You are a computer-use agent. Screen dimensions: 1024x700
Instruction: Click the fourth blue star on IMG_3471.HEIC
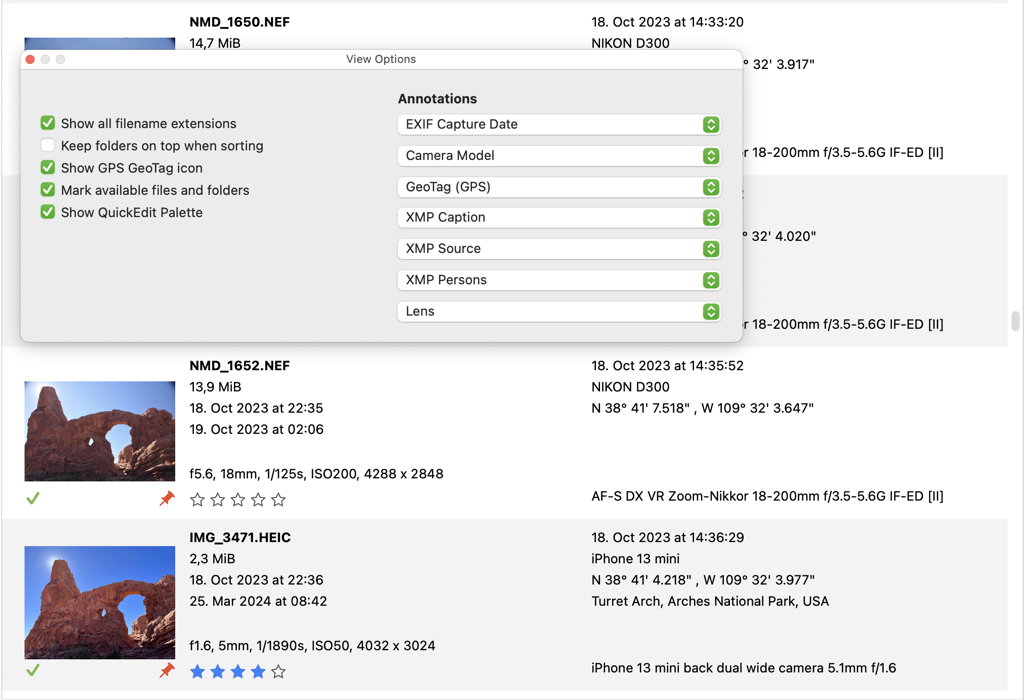pos(258,672)
